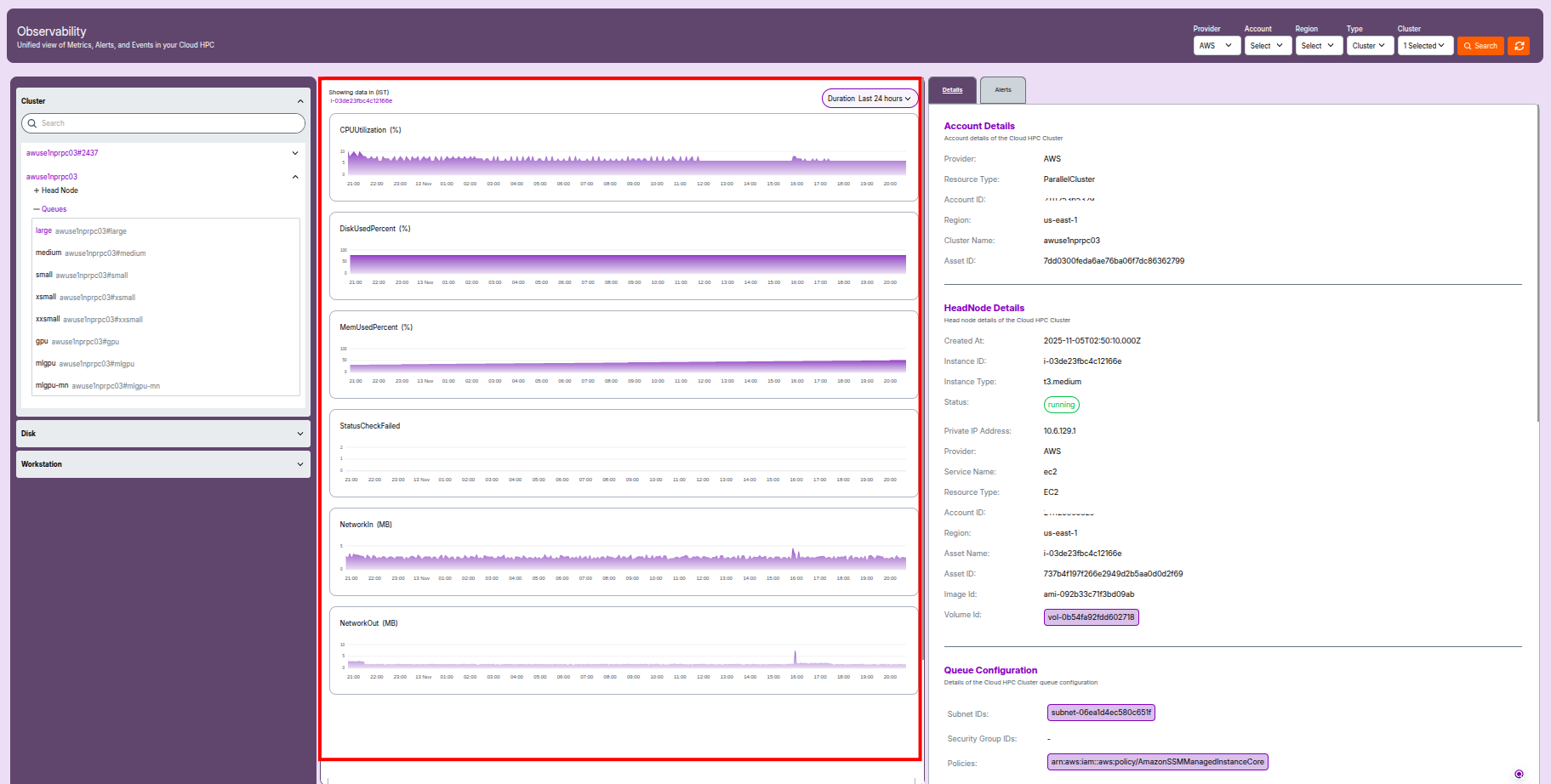
Task: Switch to the Details tab
Action: point(953,90)
